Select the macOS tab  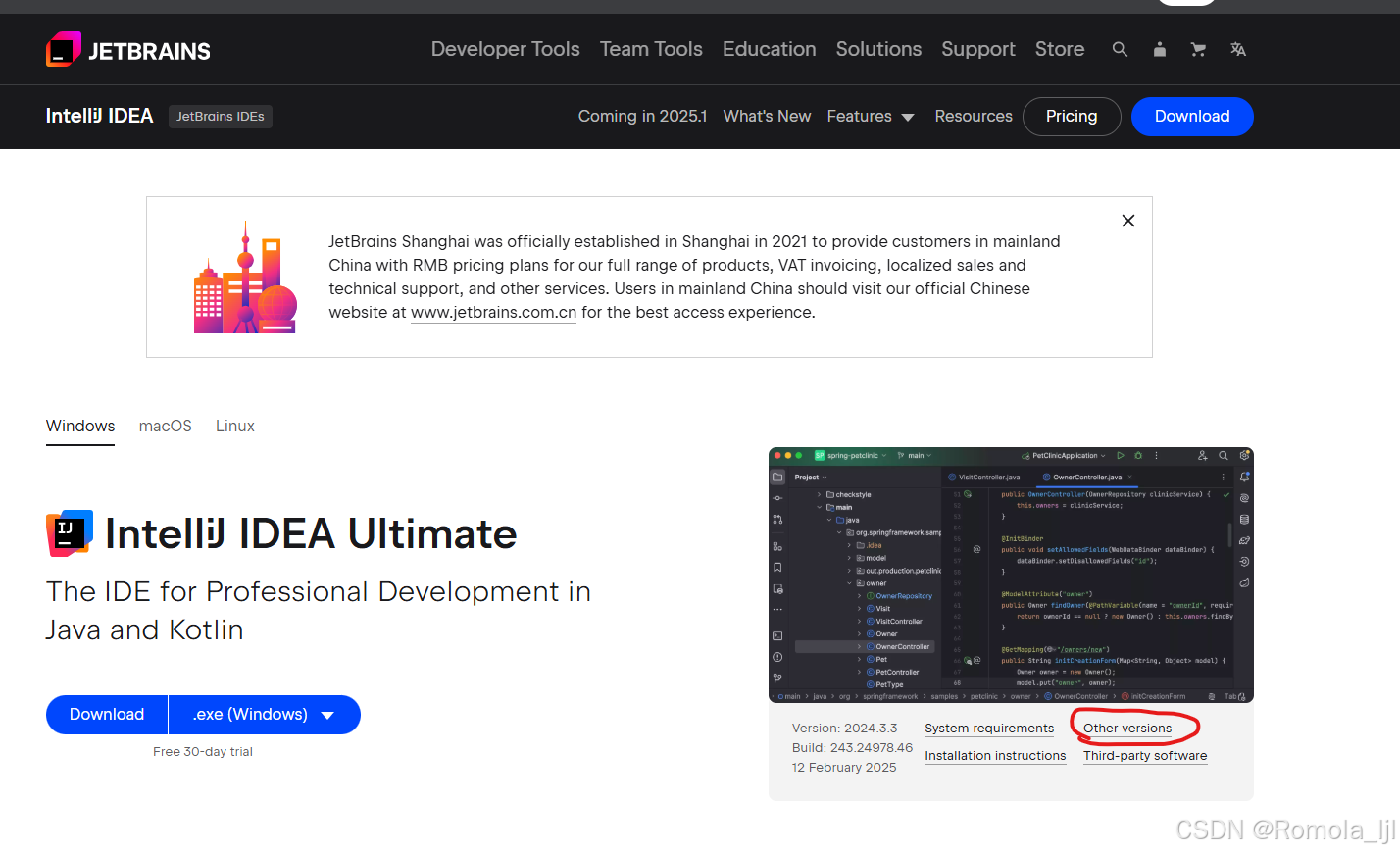click(166, 426)
